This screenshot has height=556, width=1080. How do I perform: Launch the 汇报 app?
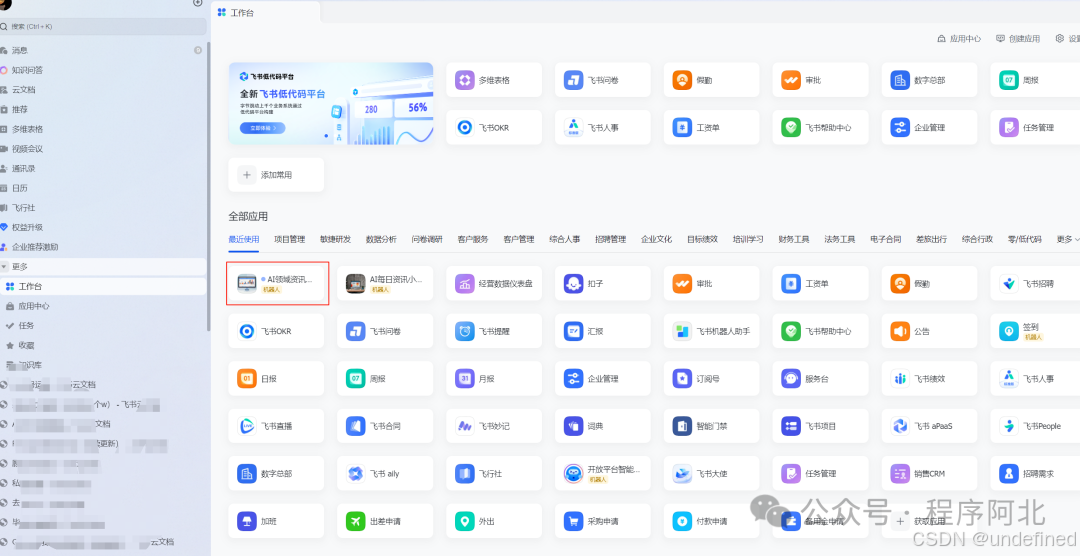coord(603,331)
